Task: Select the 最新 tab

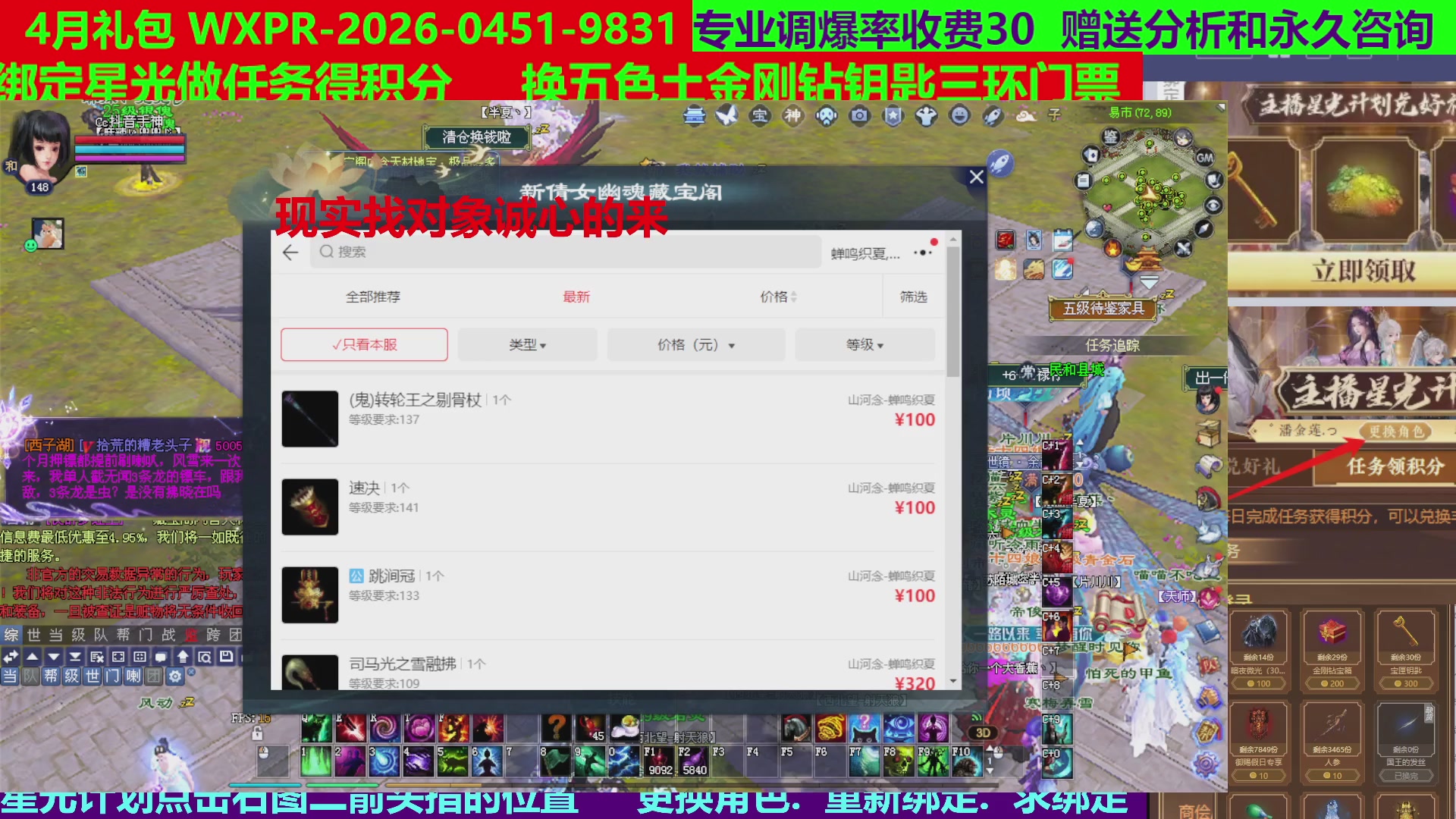Action: click(x=576, y=297)
